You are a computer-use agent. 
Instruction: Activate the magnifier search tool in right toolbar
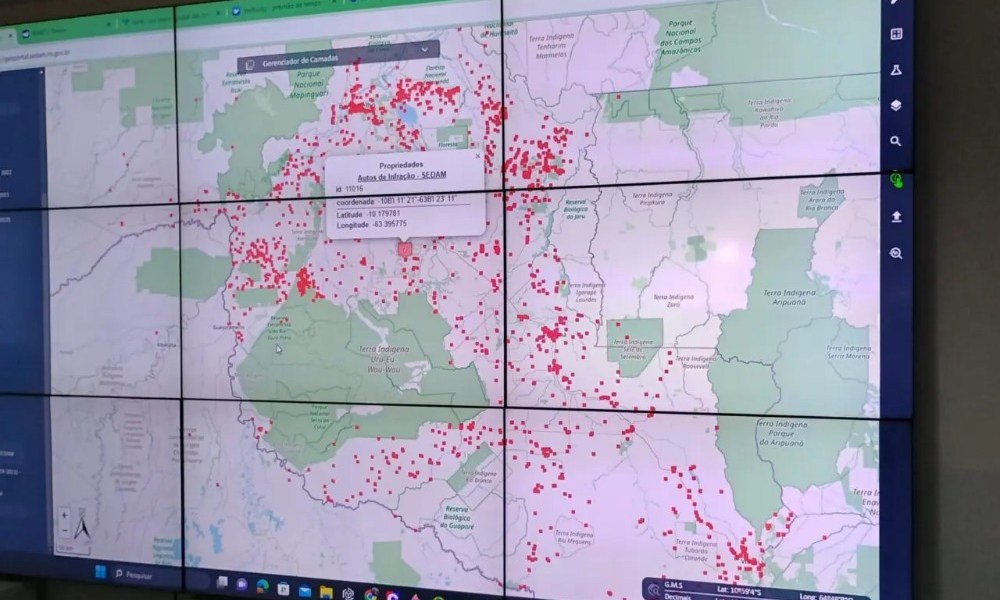(896, 141)
